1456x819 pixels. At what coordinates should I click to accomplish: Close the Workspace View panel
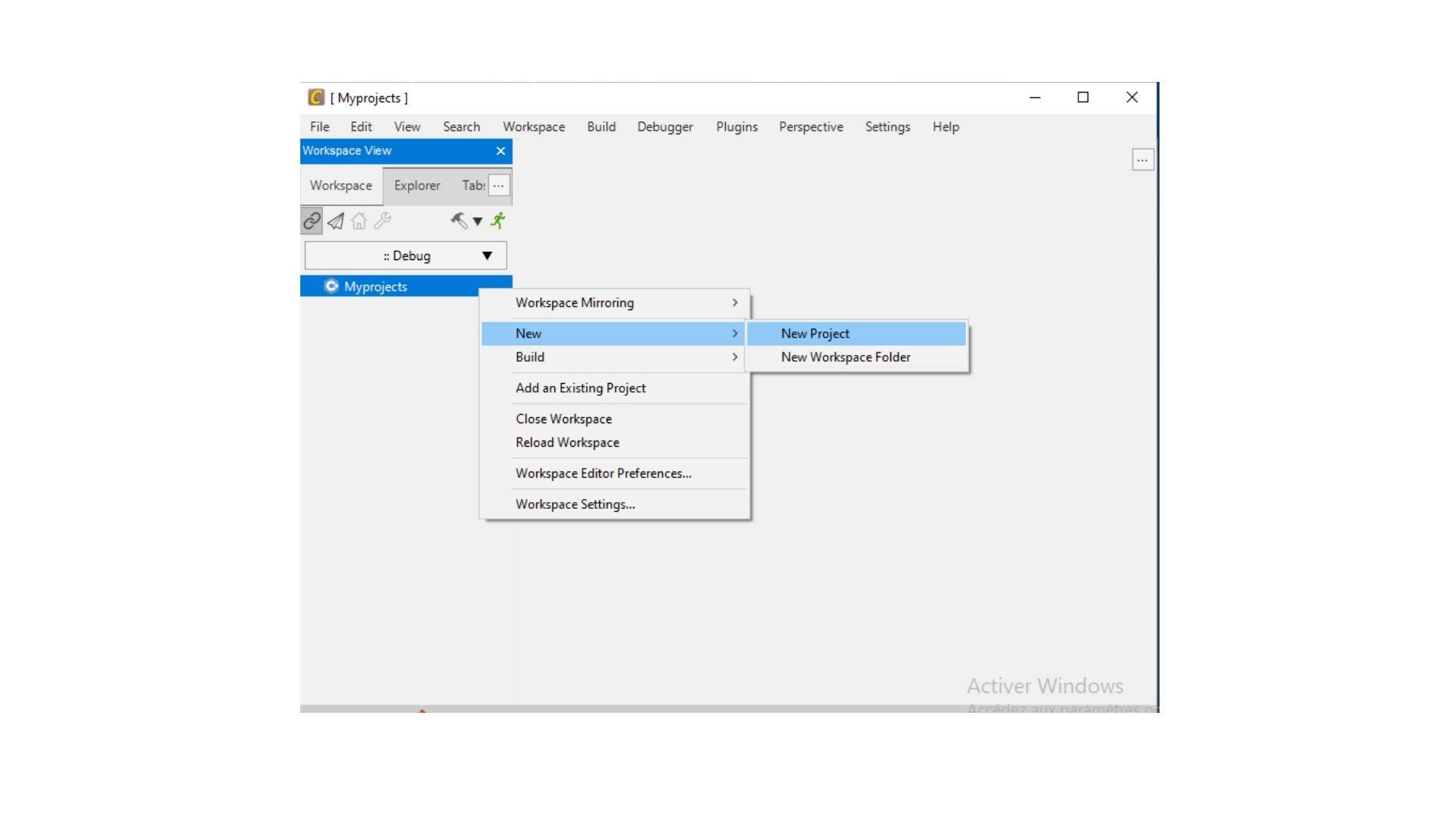point(500,151)
